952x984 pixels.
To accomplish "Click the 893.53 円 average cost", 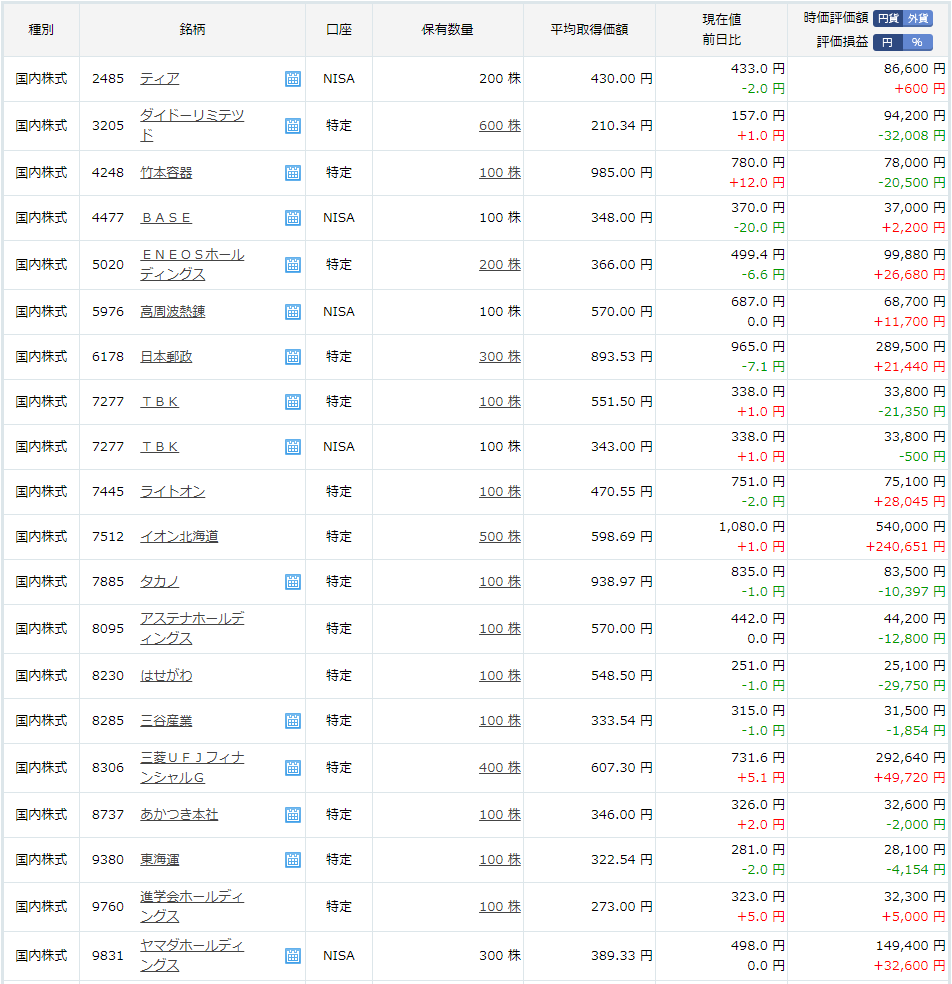I will (621, 357).
